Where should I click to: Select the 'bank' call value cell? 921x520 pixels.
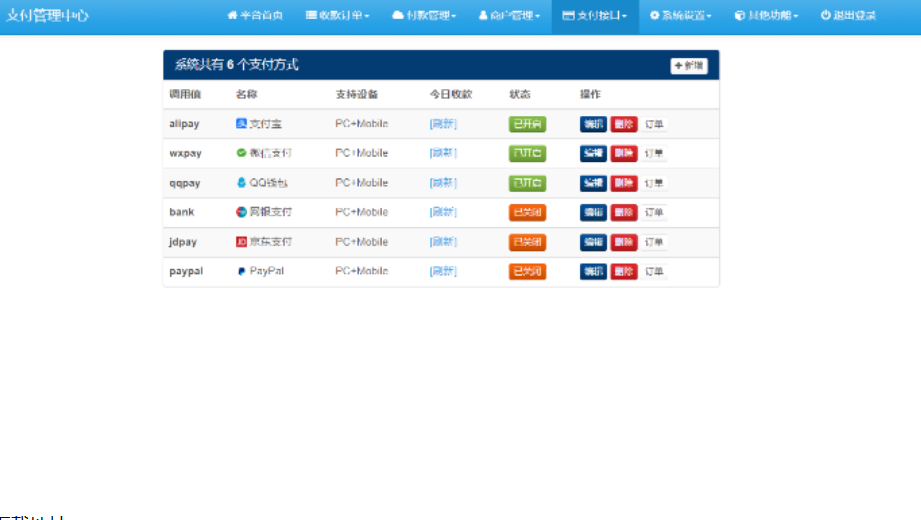(181, 212)
